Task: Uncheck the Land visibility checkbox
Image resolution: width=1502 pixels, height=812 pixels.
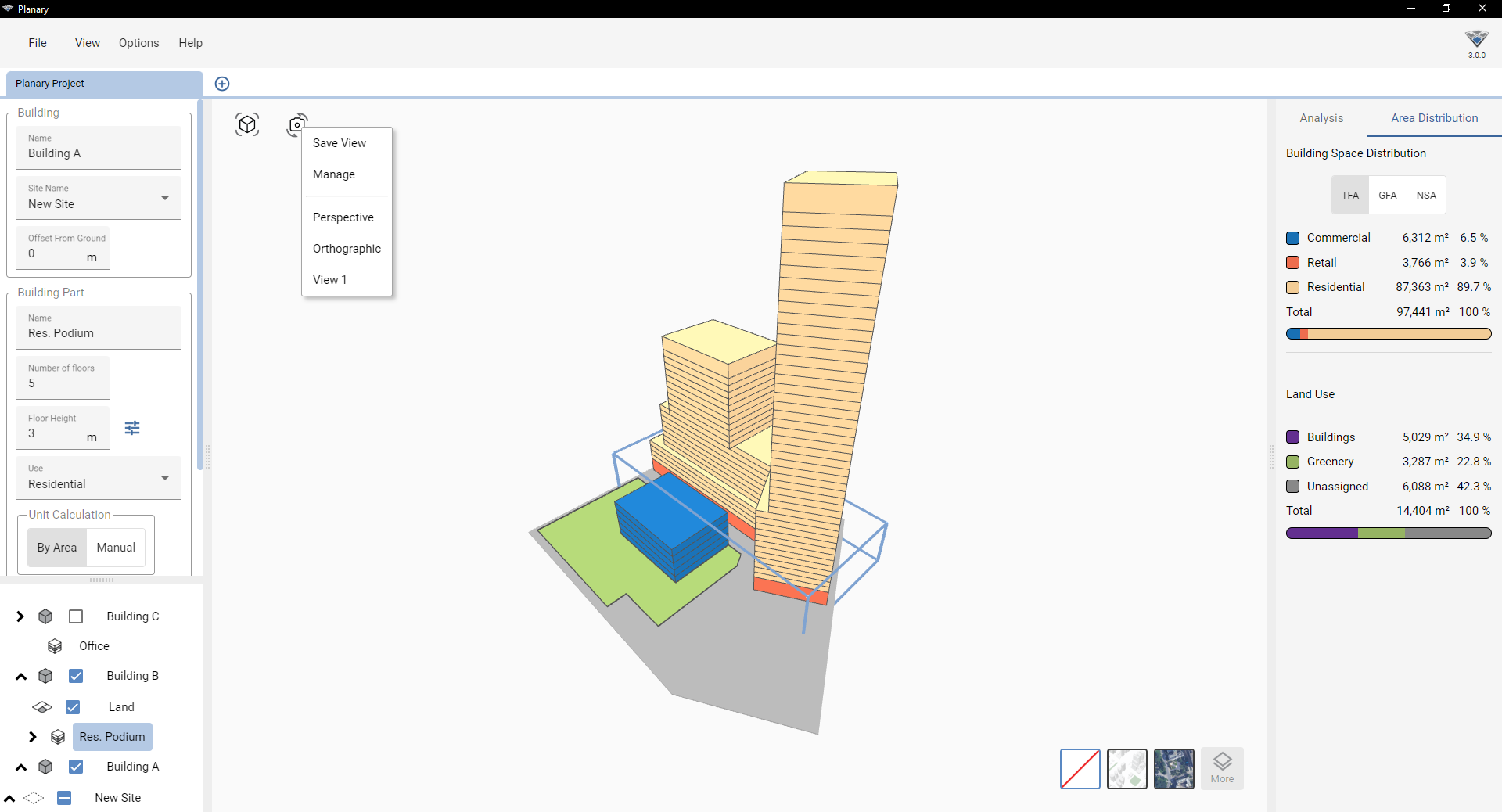Action: coord(73,707)
